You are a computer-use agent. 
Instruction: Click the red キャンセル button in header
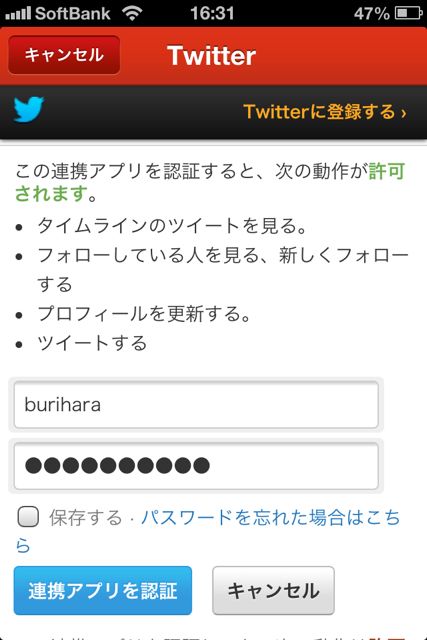pyautogui.click(x=64, y=55)
